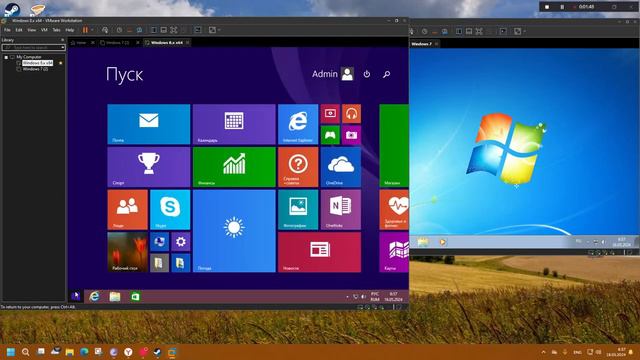The width and height of the screenshot is (640, 360).
Task: Launch the Internet Explorer tile
Action: pyautogui.click(x=298, y=124)
